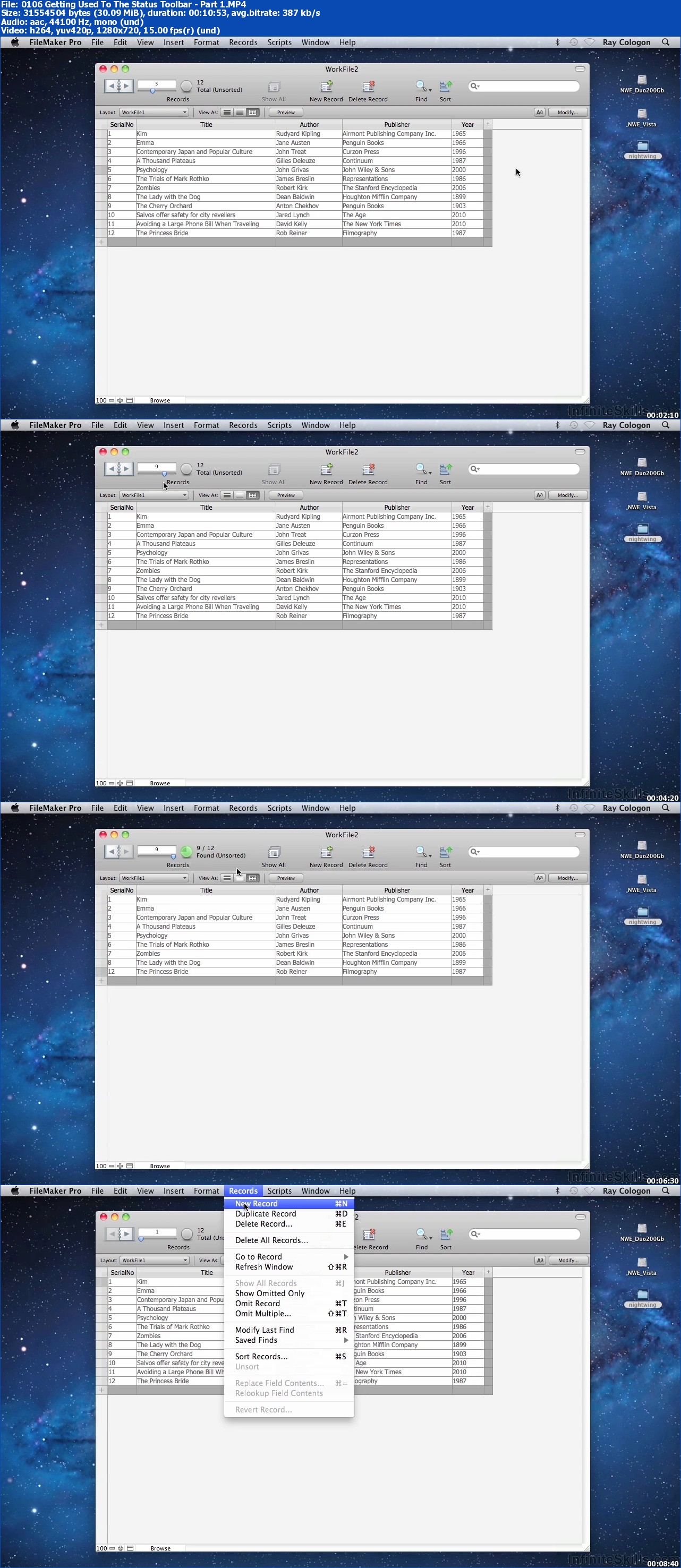Click the enabled Show All icon in the 00:06:30 frame

point(274,852)
